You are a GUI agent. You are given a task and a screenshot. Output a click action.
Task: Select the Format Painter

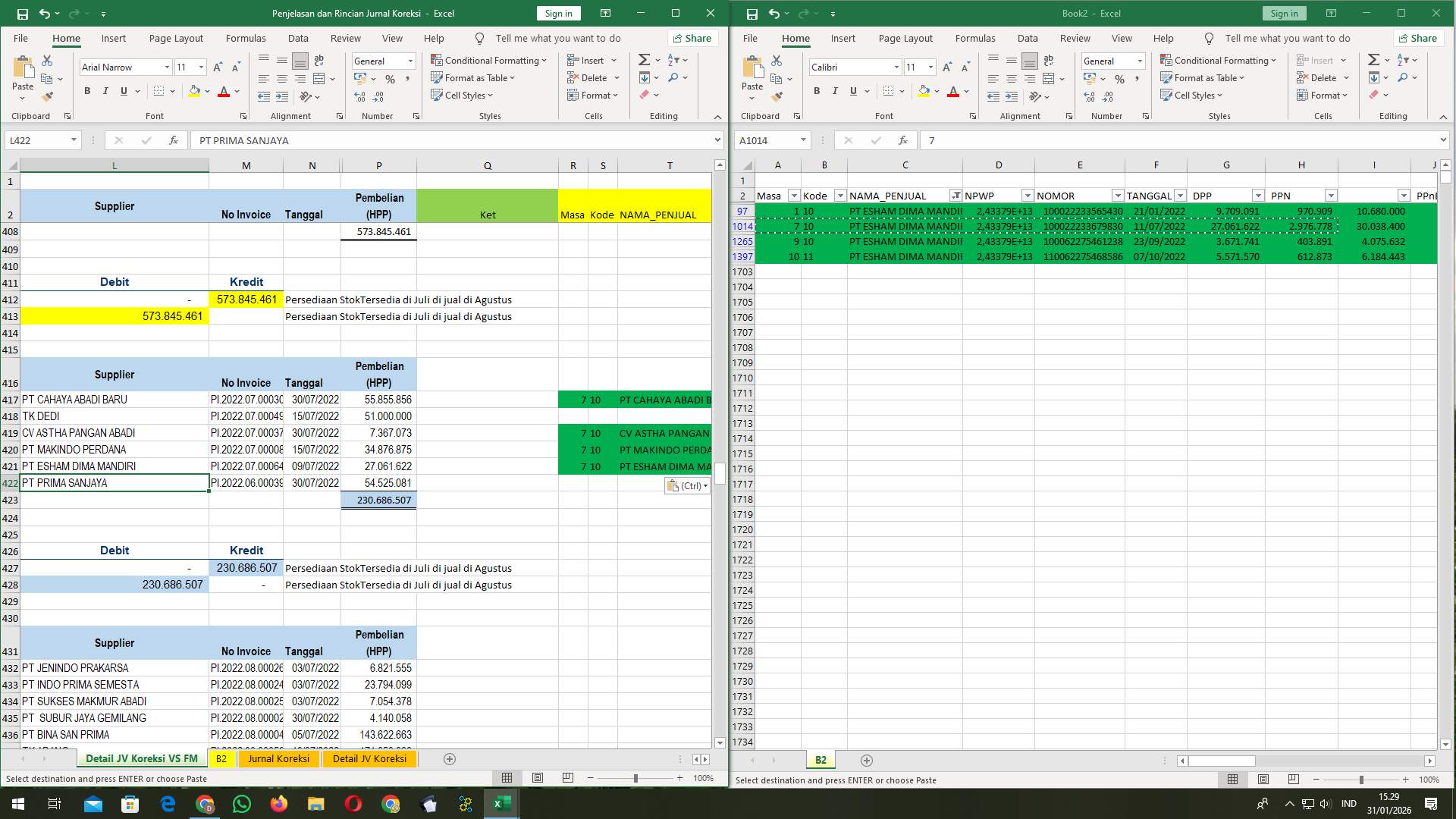tap(48, 96)
